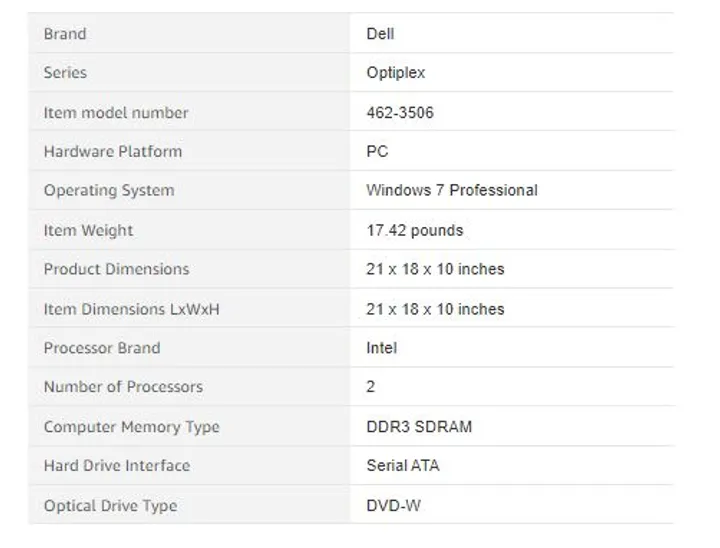Select Windows 7 Professional text
The width and height of the screenshot is (720, 548).
(x=452, y=190)
